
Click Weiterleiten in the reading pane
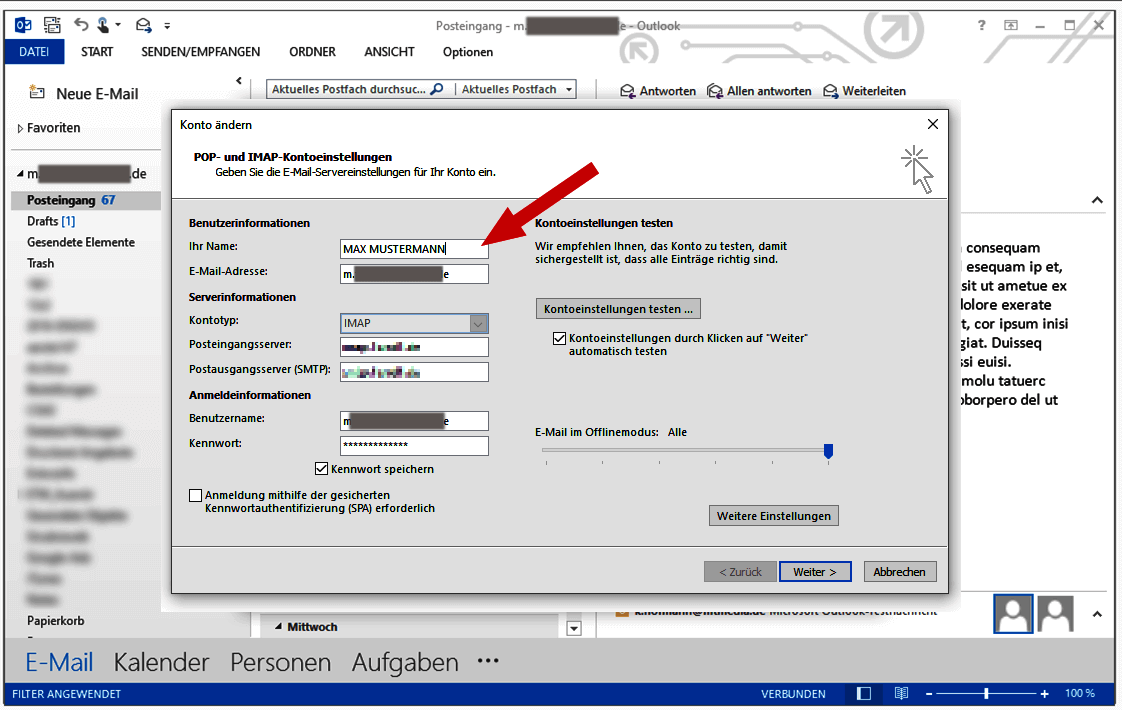point(864,91)
